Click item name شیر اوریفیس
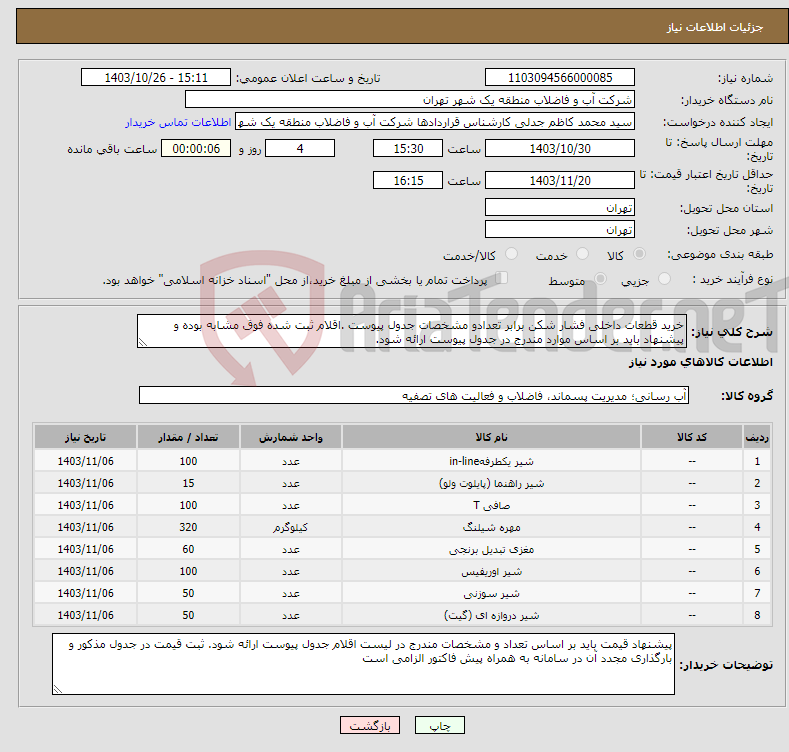The image size is (789, 752). point(491,571)
